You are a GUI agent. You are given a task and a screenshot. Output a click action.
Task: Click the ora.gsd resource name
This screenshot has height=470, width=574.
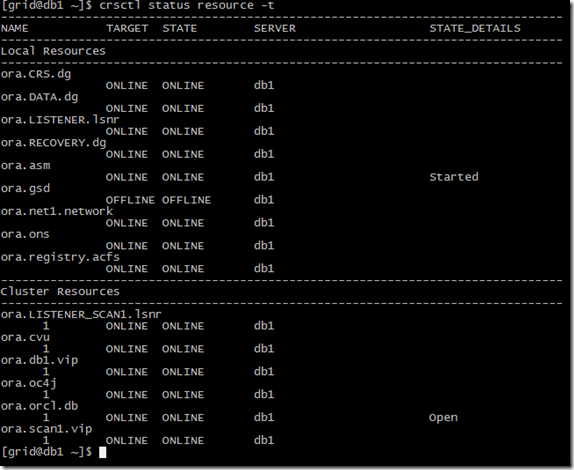point(25,189)
